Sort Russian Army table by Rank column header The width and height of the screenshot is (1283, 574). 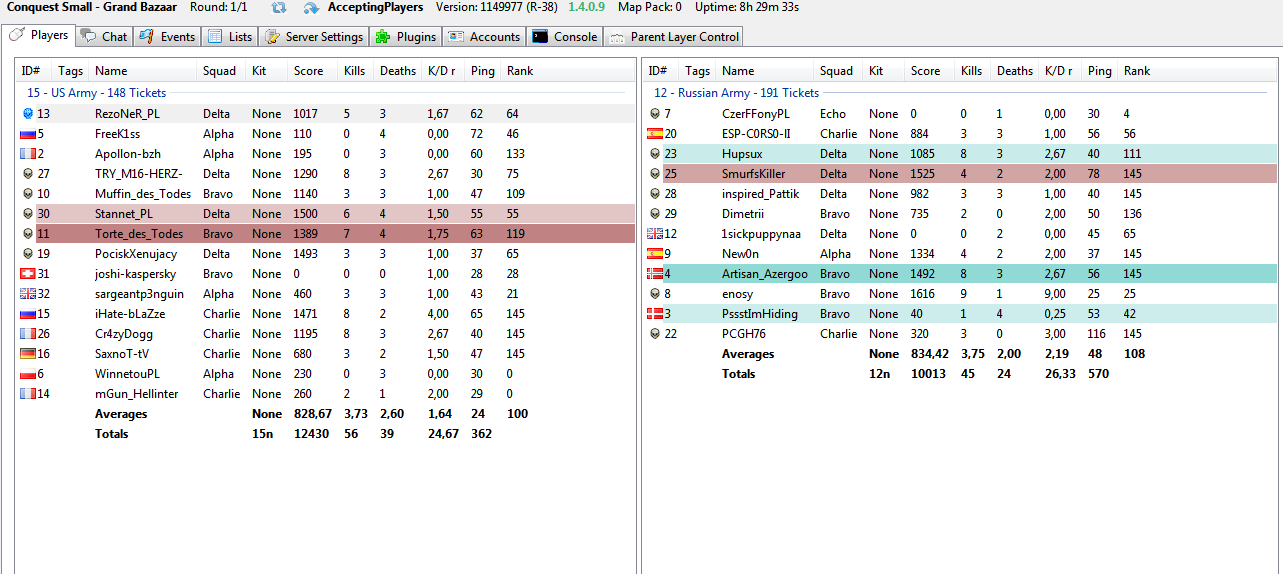[x=1137, y=71]
